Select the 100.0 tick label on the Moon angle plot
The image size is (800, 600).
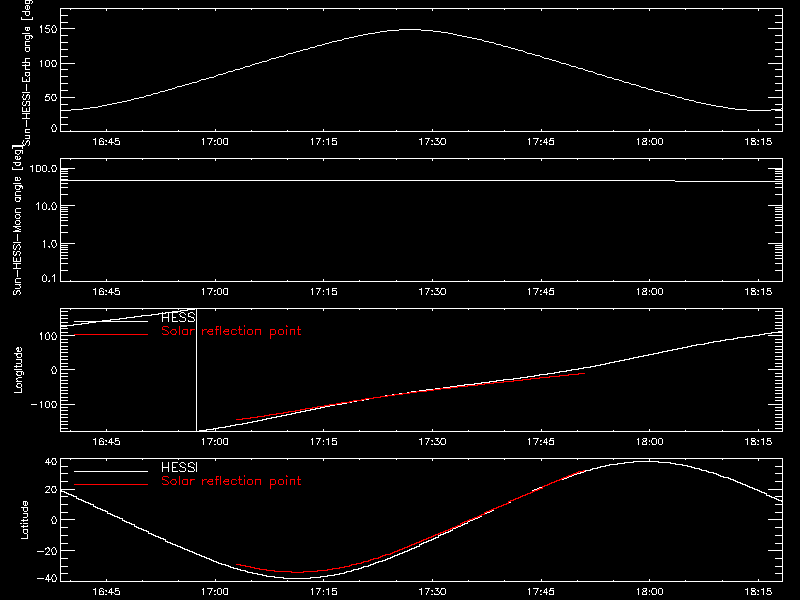[43, 169]
